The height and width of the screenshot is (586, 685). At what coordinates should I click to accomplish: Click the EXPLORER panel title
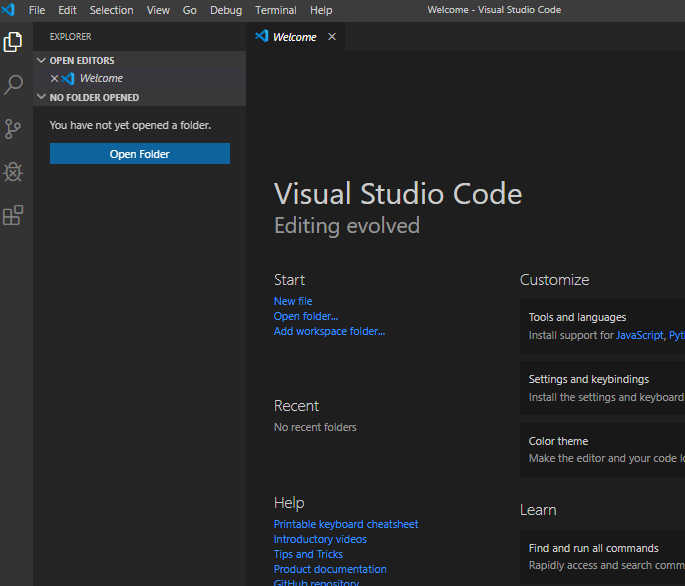(x=70, y=37)
